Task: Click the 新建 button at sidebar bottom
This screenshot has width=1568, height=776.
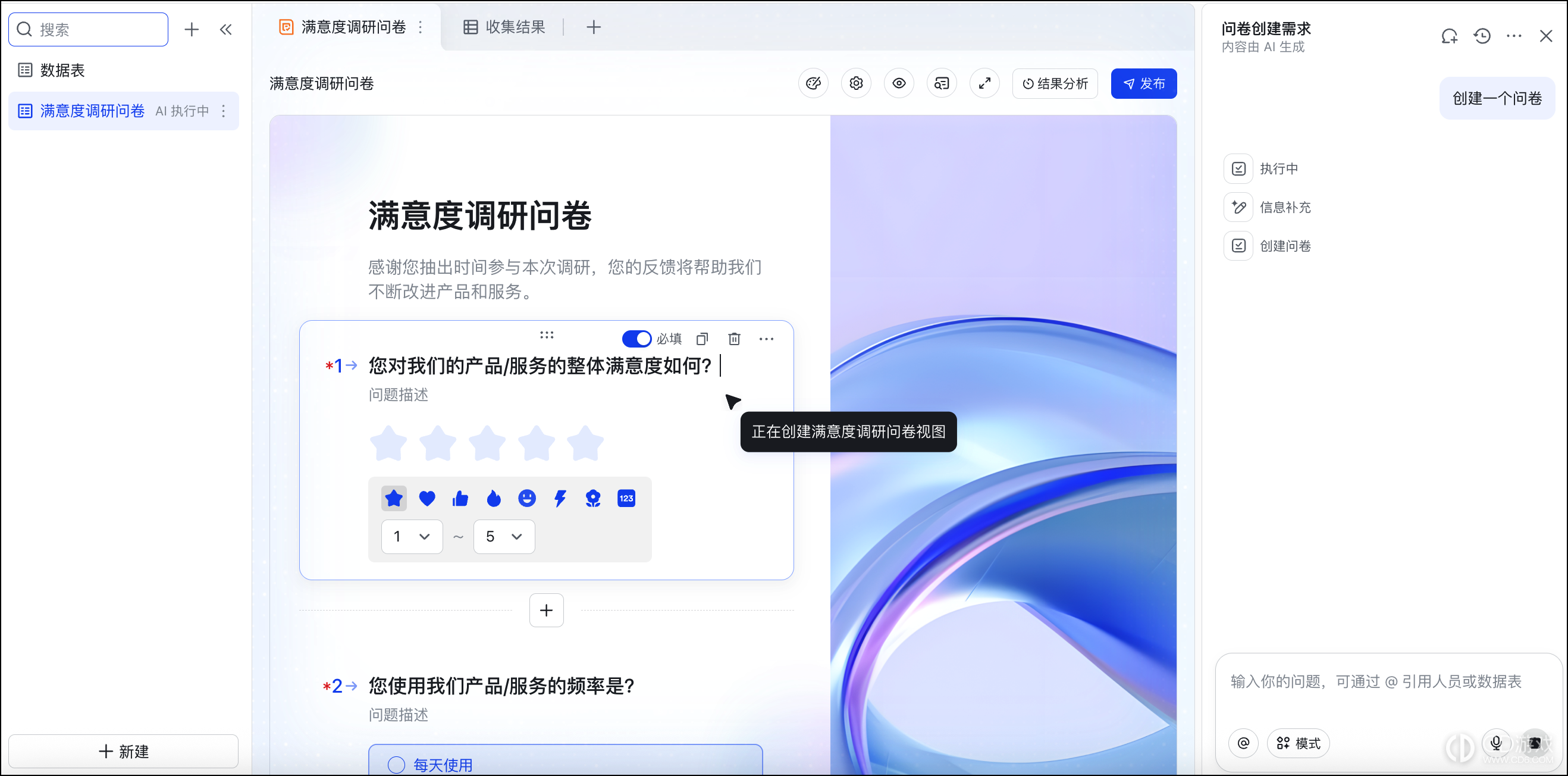Action: click(x=123, y=752)
